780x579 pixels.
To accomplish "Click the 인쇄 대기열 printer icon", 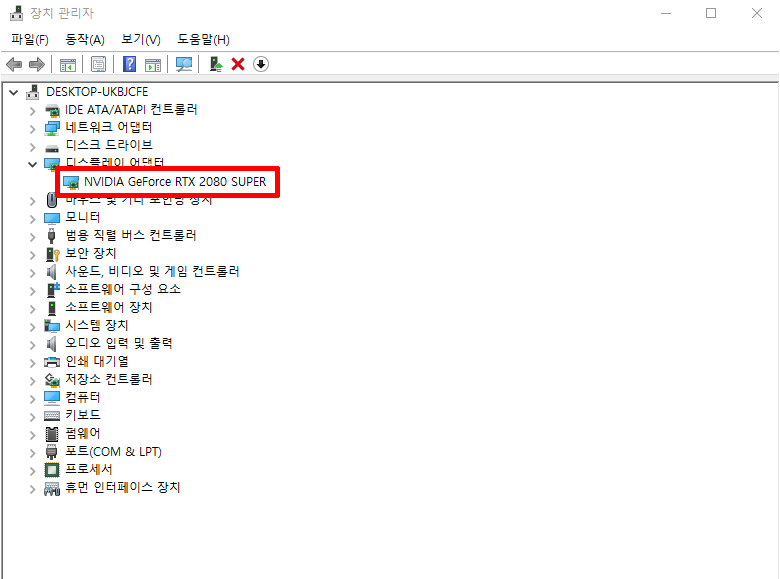I will pyautogui.click(x=52, y=362).
